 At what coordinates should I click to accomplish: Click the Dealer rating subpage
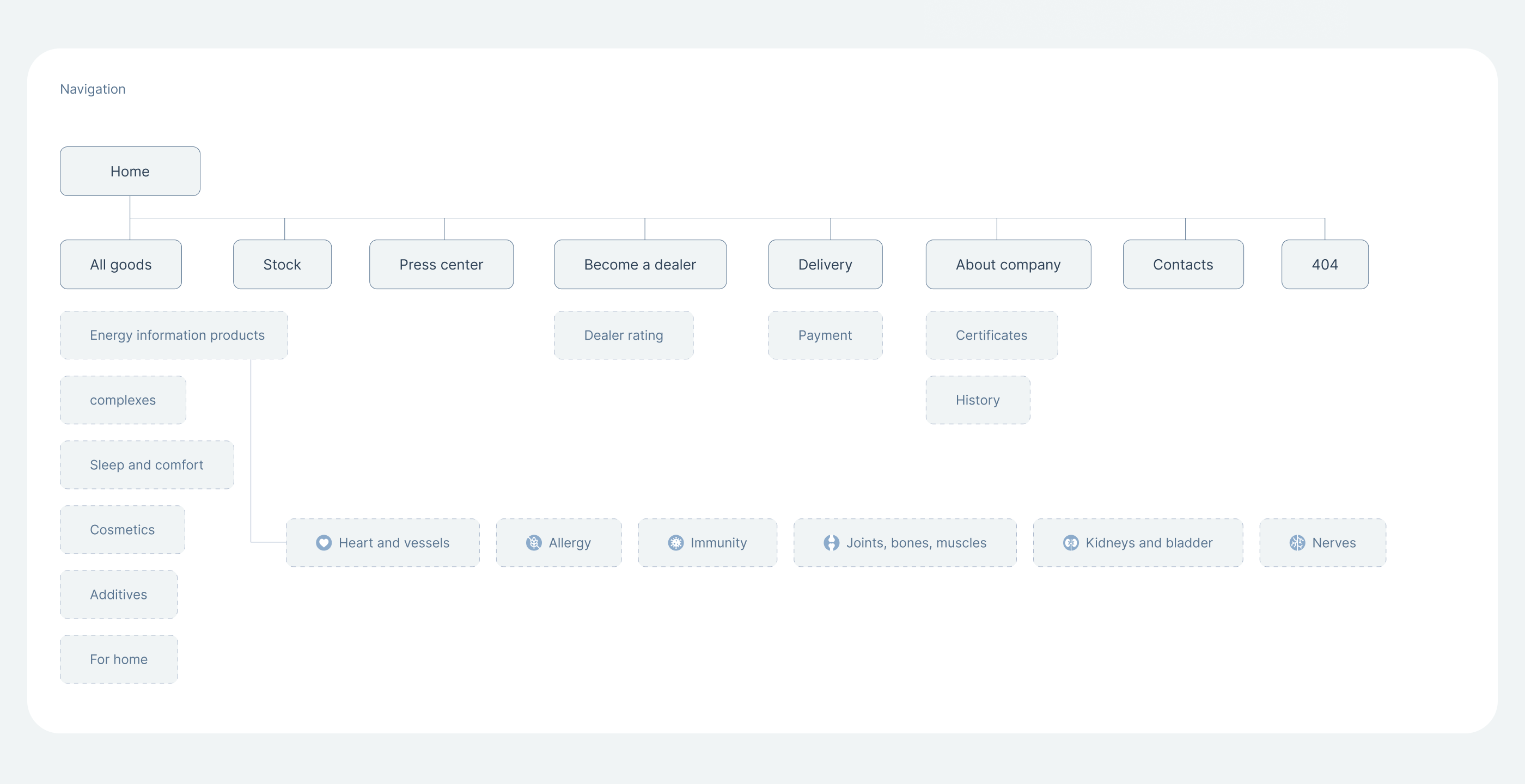pyautogui.click(x=624, y=335)
